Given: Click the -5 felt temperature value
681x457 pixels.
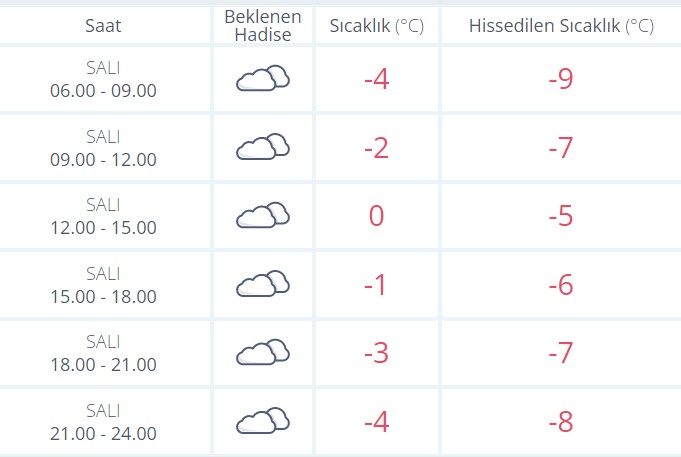Looking at the screenshot, I should point(561,215).
